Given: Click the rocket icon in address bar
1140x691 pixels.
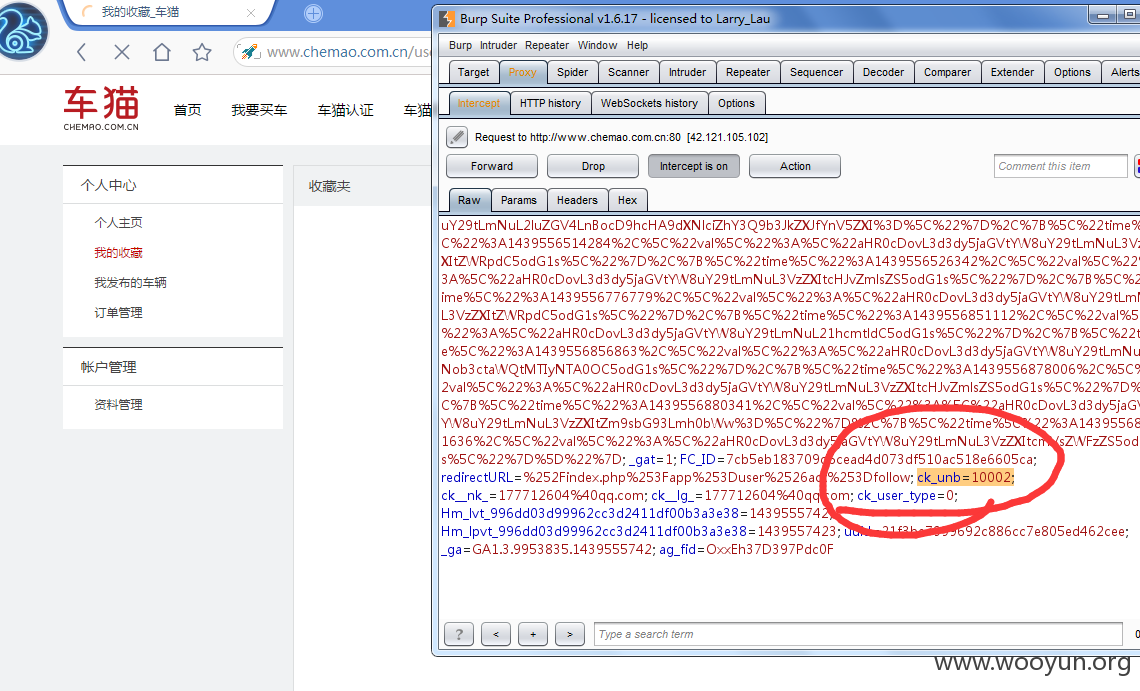Looking at the screenshot, I should 250,52.
